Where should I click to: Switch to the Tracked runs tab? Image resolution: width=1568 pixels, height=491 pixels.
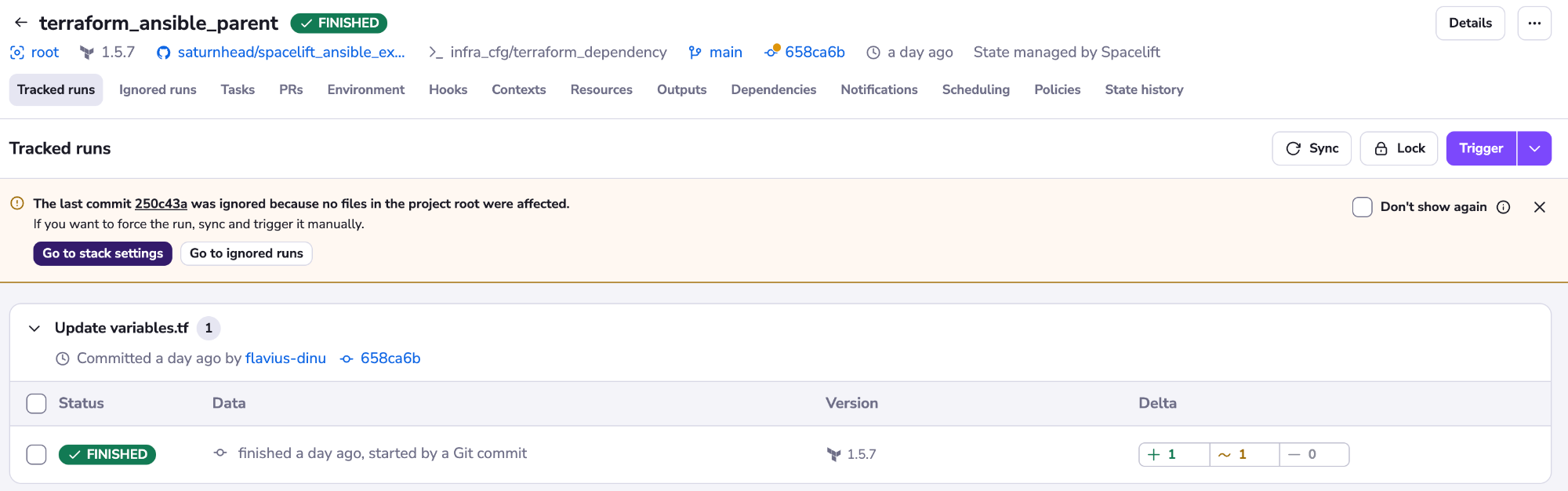coord(56,89)
